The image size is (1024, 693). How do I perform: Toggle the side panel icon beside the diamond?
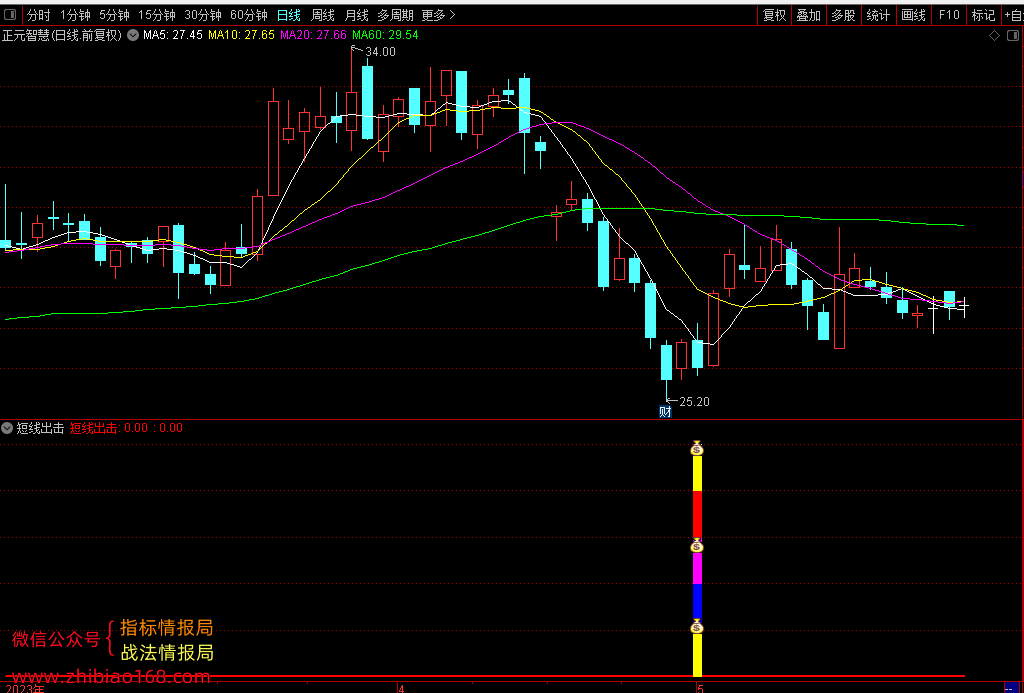(x=1014, y=35)
